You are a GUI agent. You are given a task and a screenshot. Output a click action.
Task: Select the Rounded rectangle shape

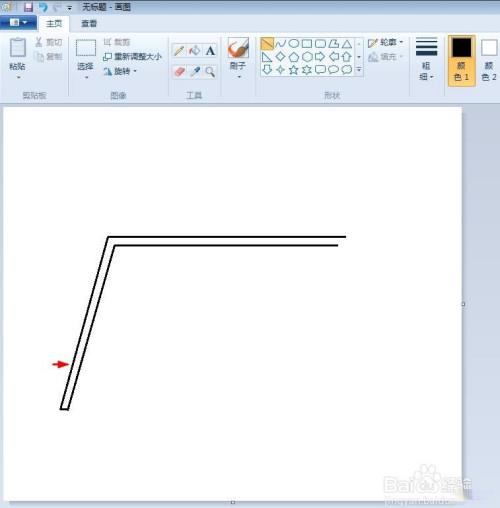320,44
